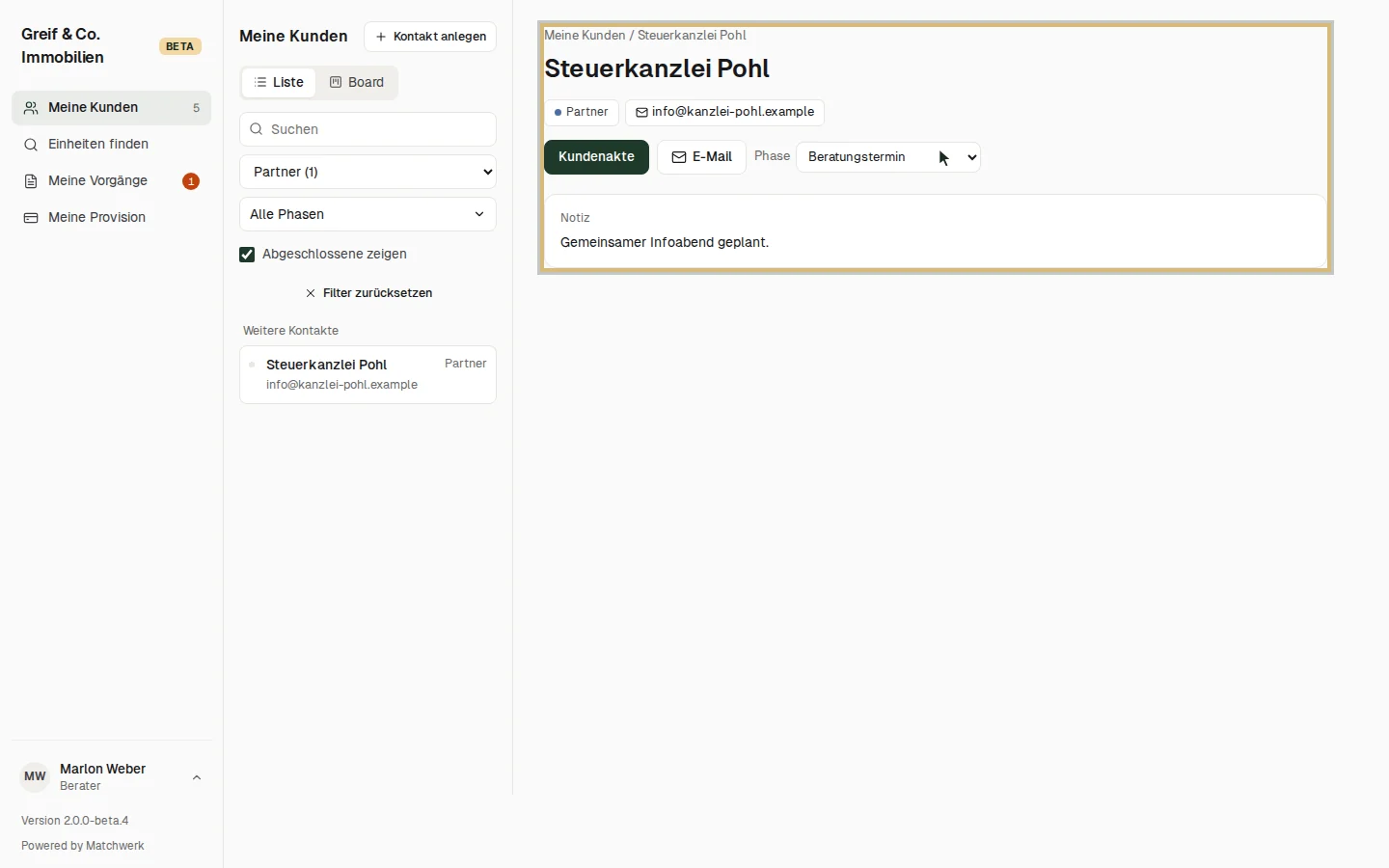
Task: Click the Weitere Kontakte heading
Action: [x=290, y=331]
